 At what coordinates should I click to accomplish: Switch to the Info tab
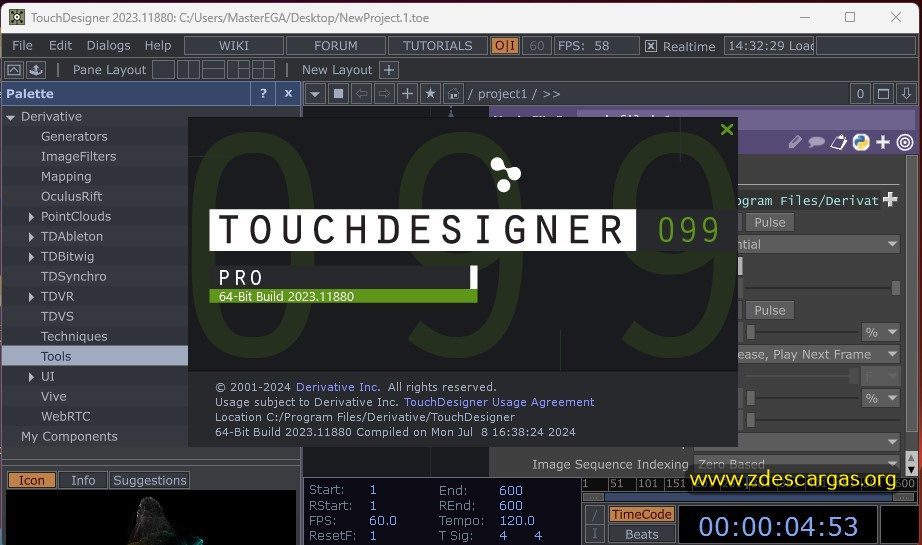point(83,480)
